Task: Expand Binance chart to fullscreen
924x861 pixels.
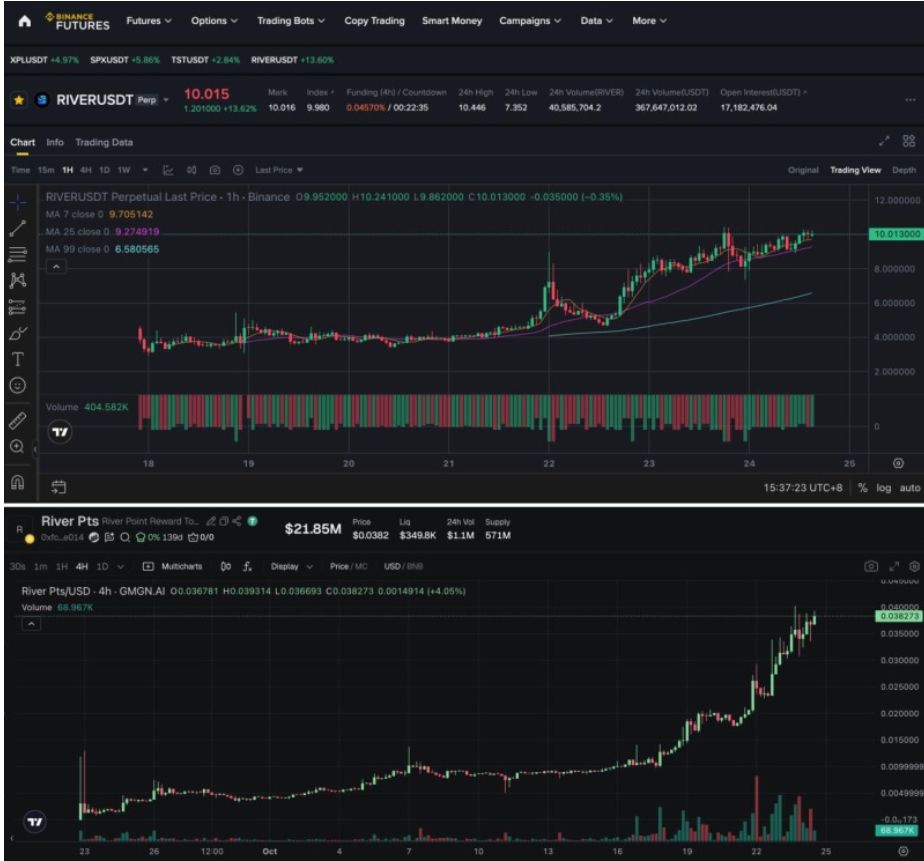Action: (884, 142)
